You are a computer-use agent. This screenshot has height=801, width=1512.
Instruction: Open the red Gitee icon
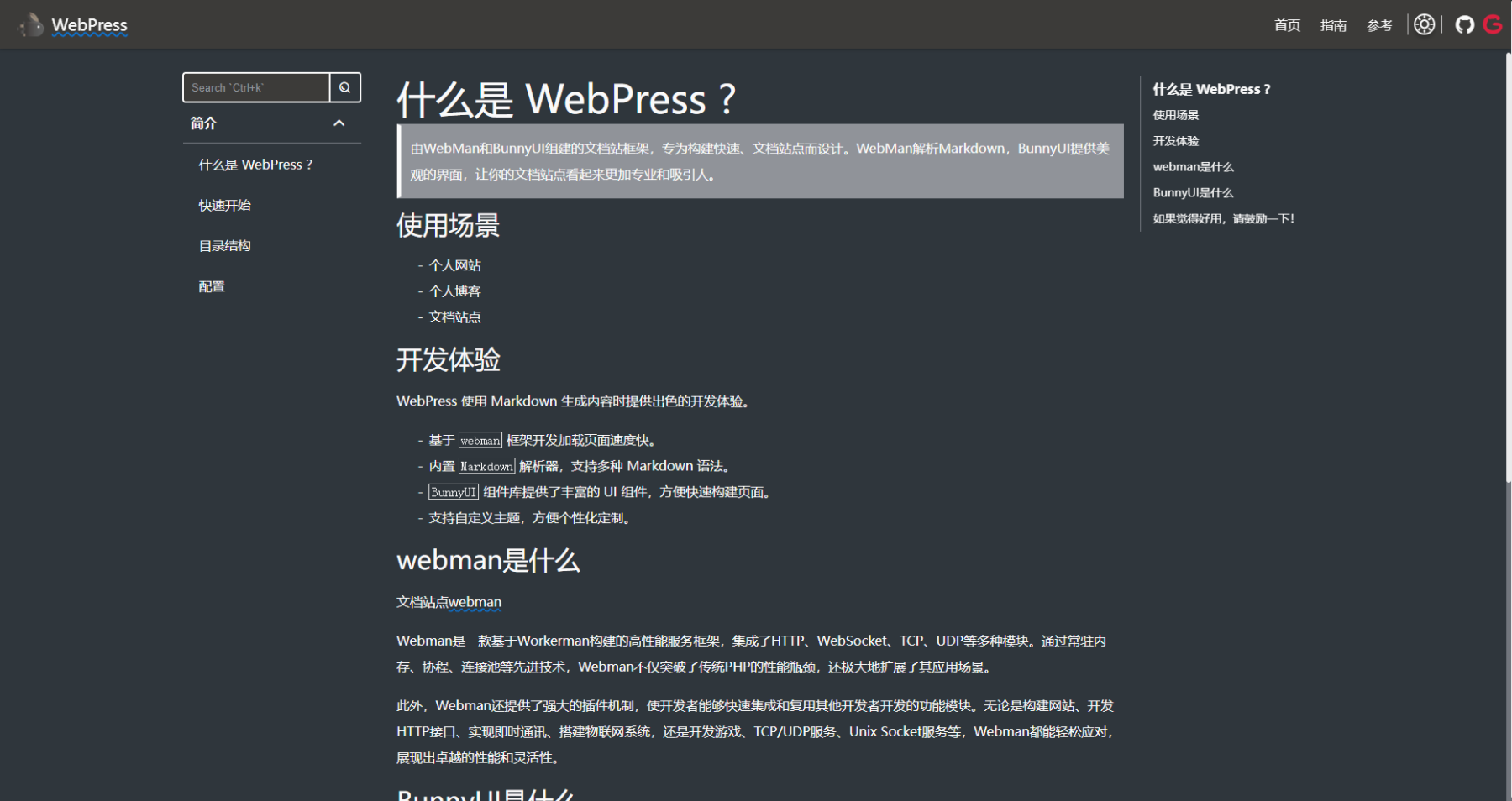coord(1493,24)
